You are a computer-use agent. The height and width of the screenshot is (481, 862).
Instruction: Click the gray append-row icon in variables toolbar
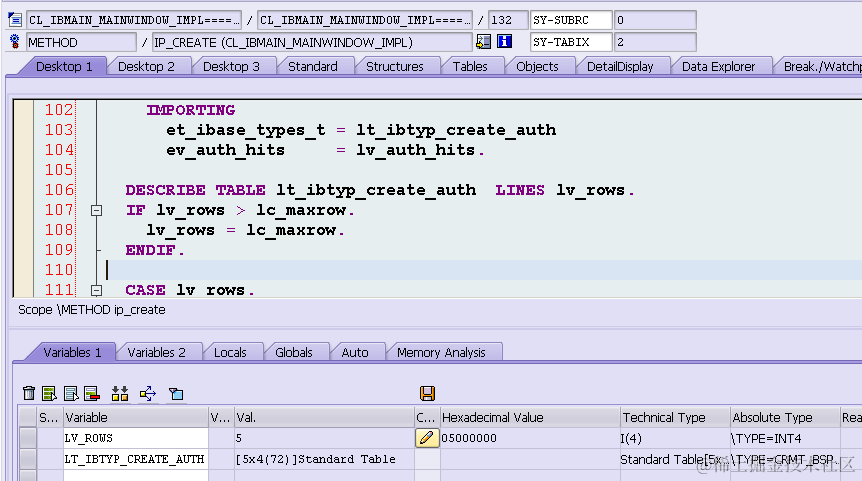pyautogui.click(x=71, y=393)
